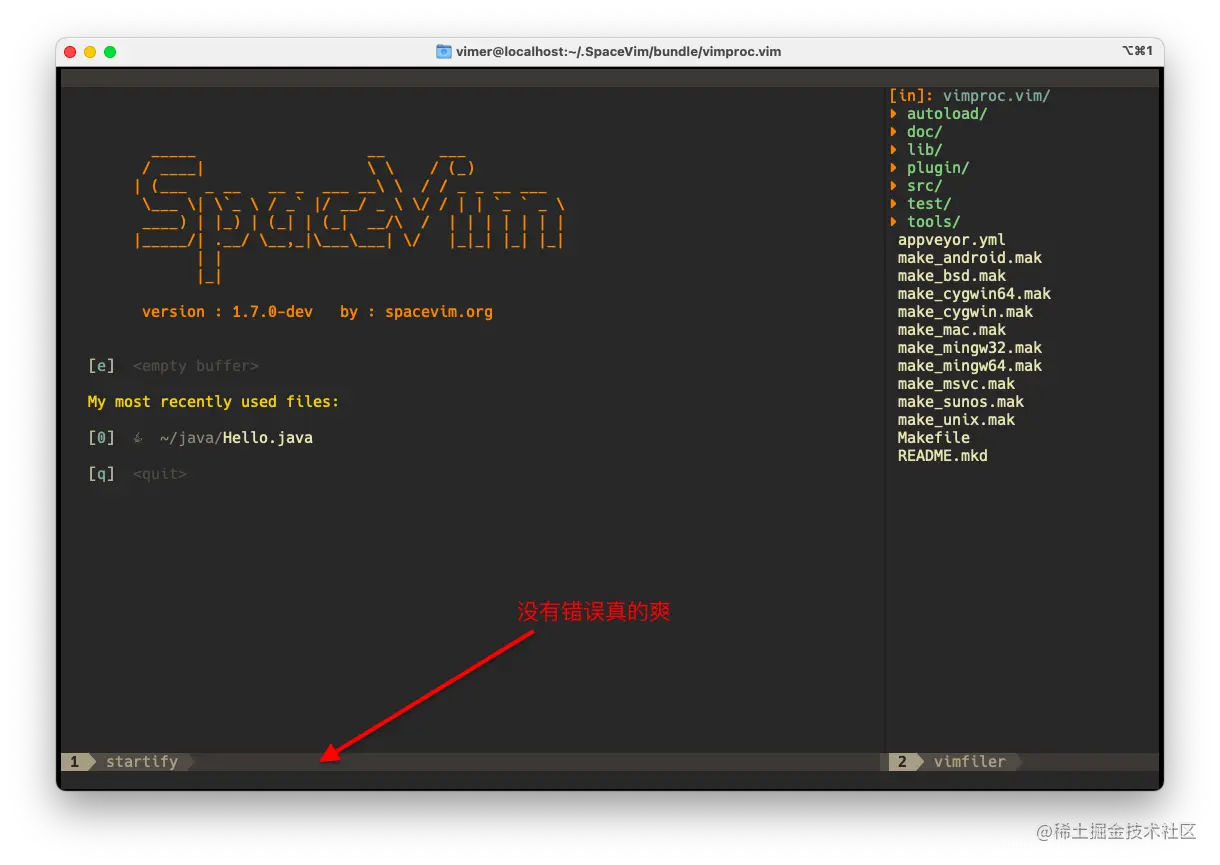Open make_cygwin64.mak file
This screenshot has width=1220, height=865.
pyautogui.click(x=974, y=294)
